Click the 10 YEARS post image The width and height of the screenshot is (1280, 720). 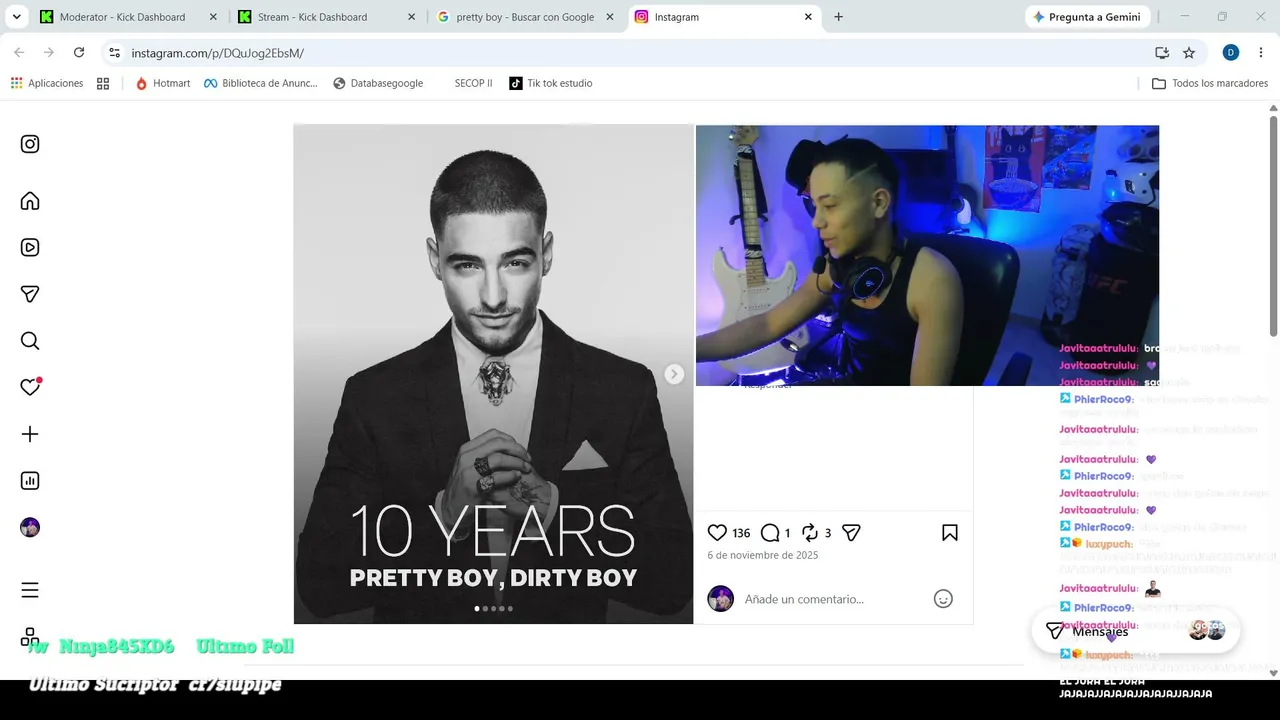point(493,374)
